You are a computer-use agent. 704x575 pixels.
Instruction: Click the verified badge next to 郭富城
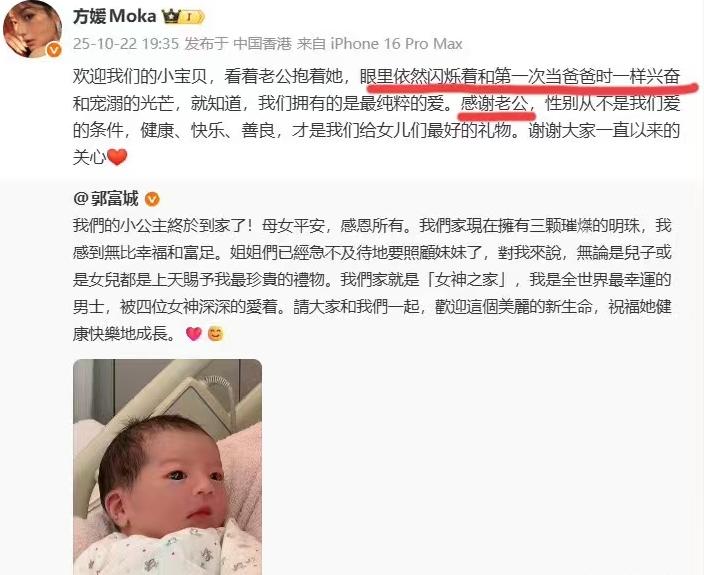pyautogui.click(x=152, y=199)
